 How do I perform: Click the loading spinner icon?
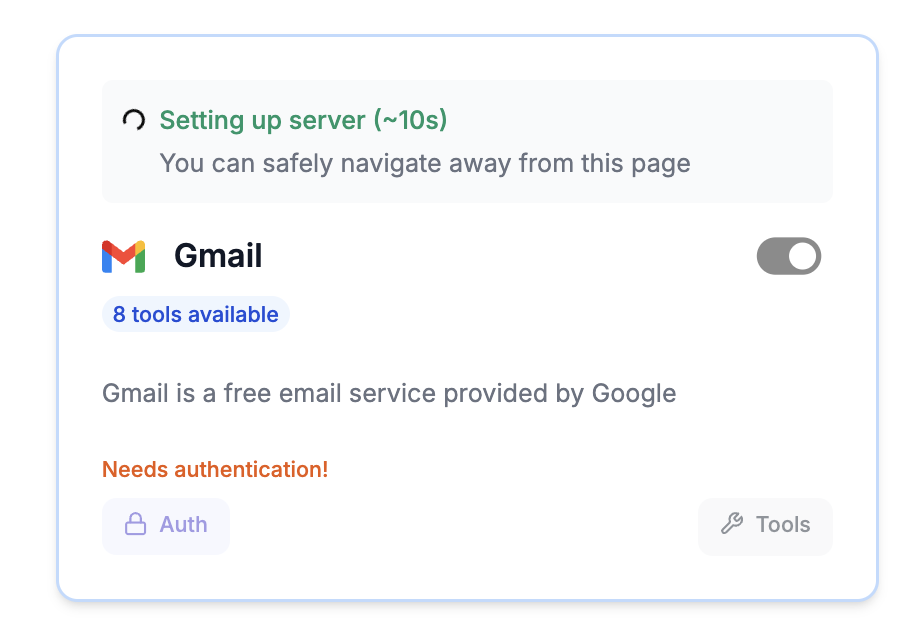coord(133,121)
